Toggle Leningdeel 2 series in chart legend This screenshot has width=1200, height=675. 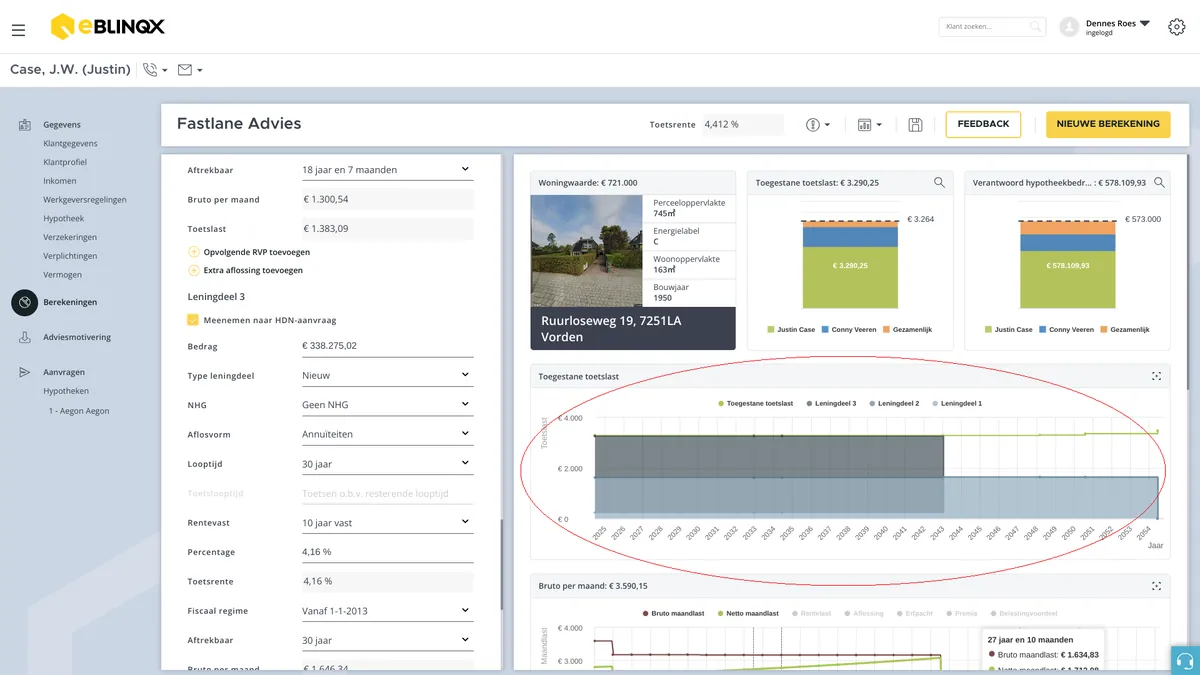893,403
